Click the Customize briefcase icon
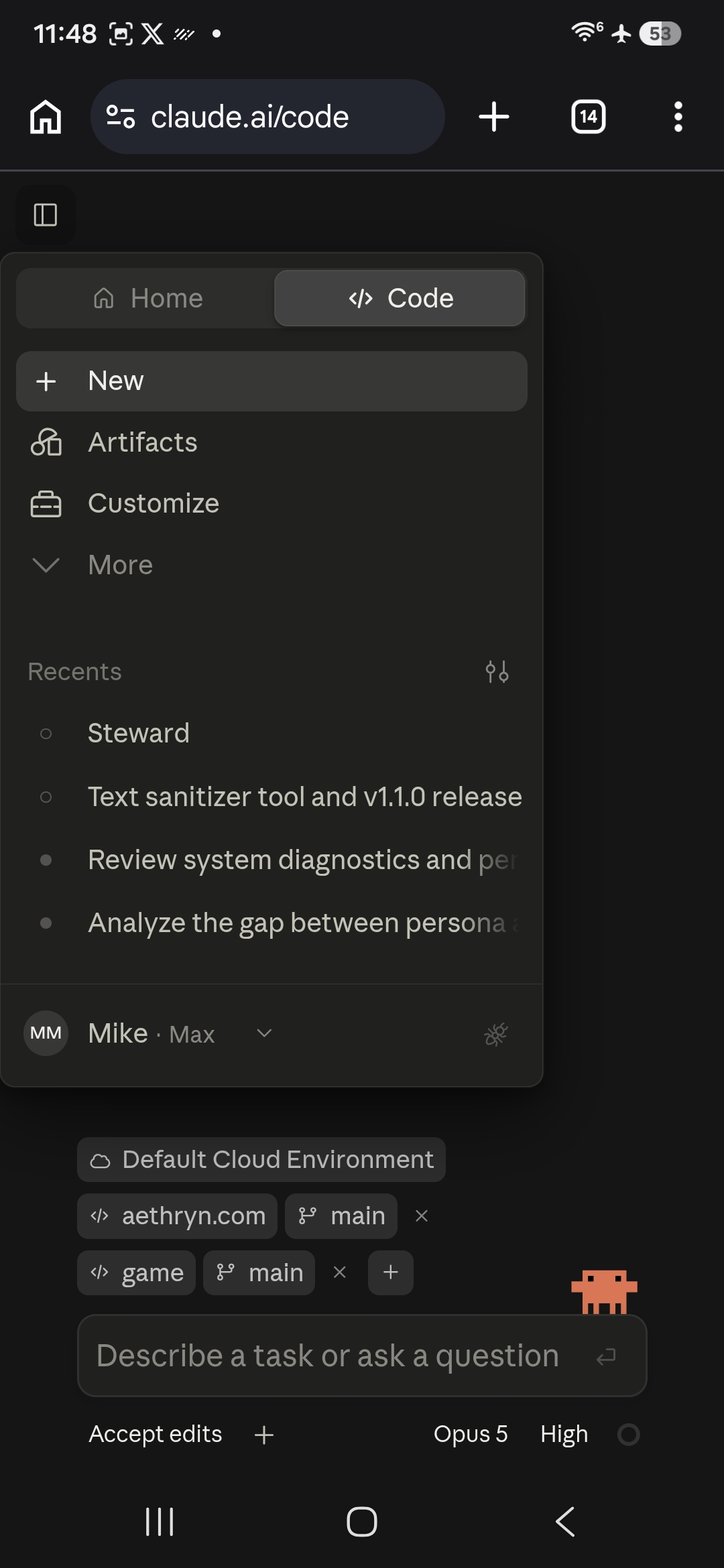The height and width of the screenshot is (1568, 724). pos(46,504)
